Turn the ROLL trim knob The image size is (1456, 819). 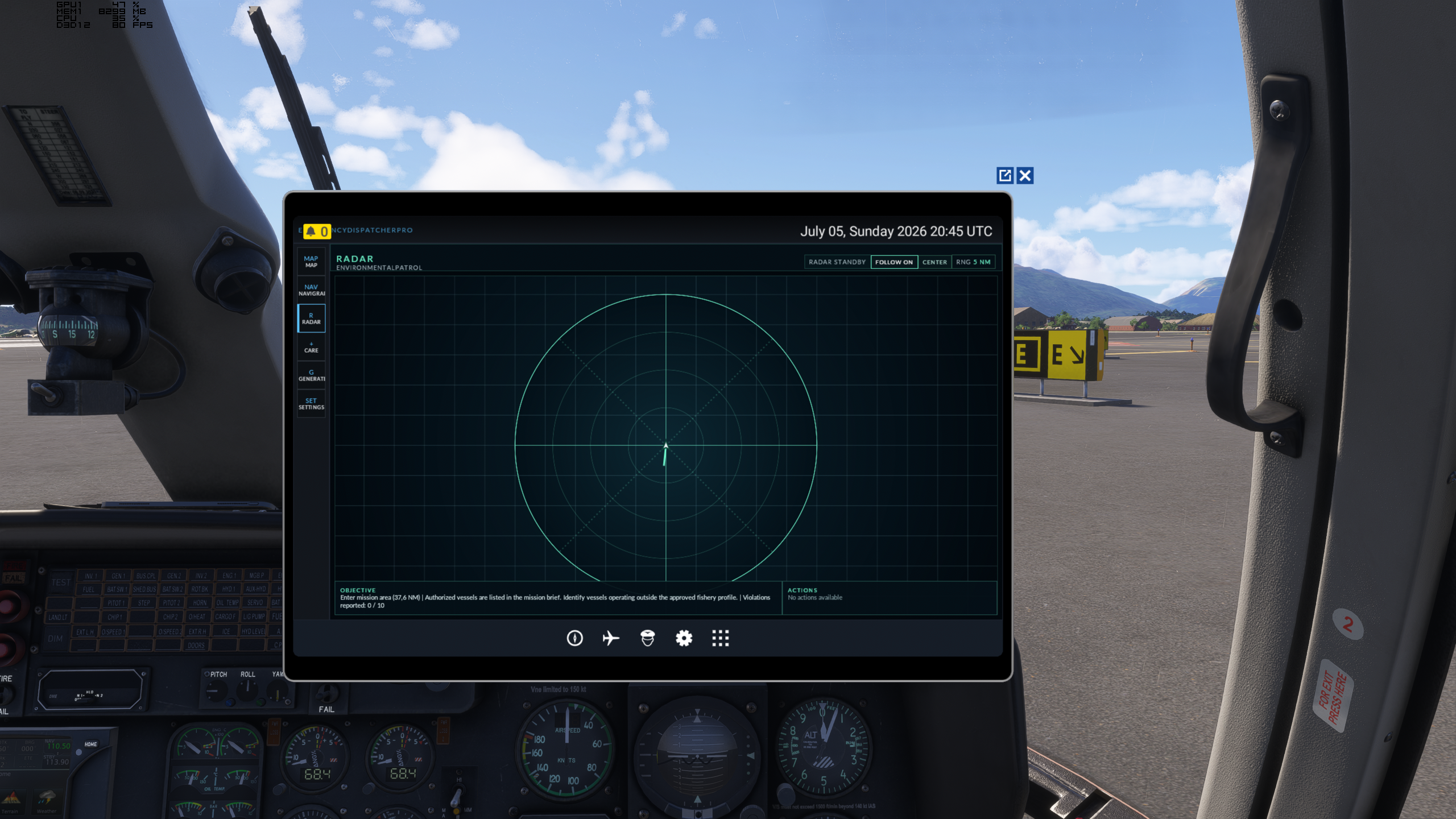pyautogui.click(x=247, y=690)
